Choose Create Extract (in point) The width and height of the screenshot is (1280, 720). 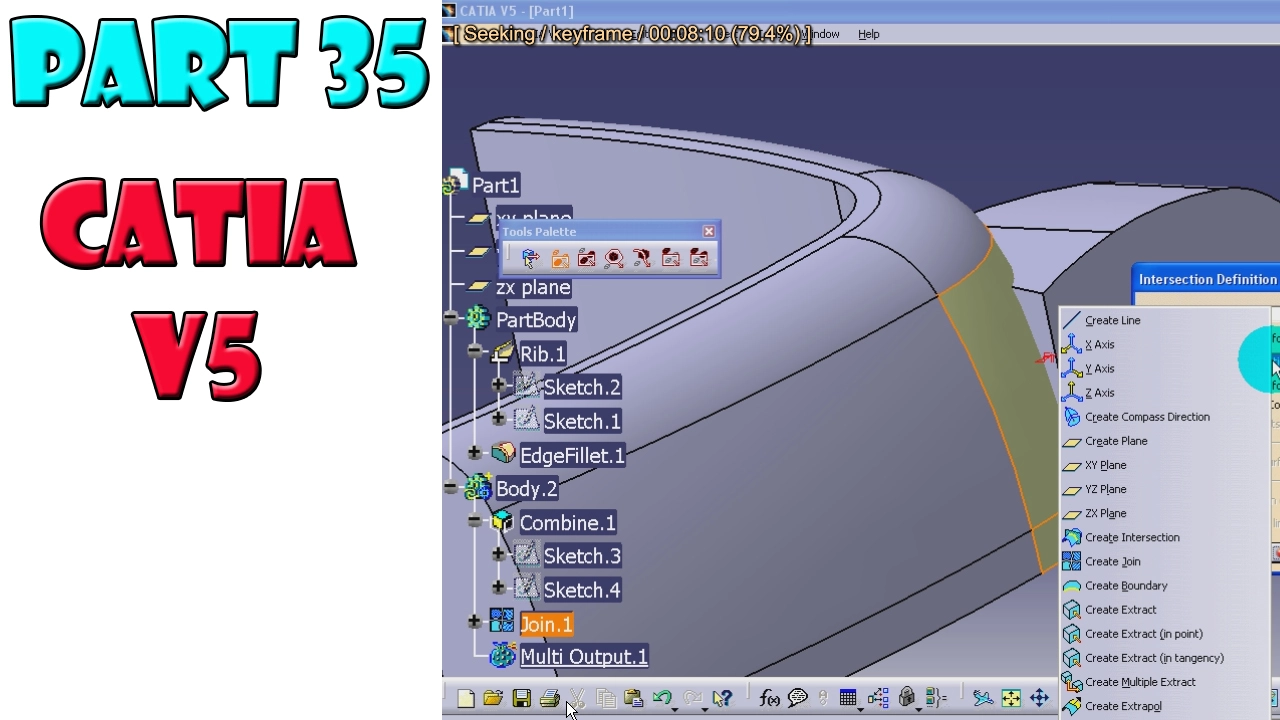point(1144,633)
